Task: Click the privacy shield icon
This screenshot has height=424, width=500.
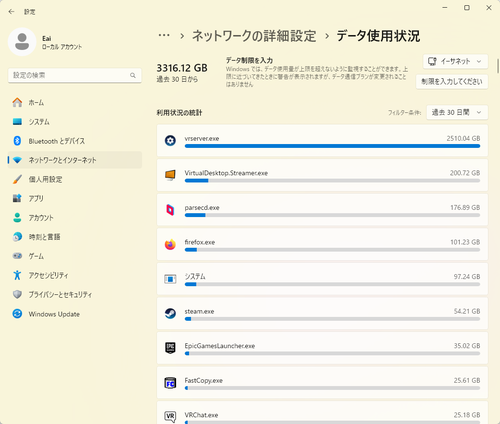Action: point(17,294)
